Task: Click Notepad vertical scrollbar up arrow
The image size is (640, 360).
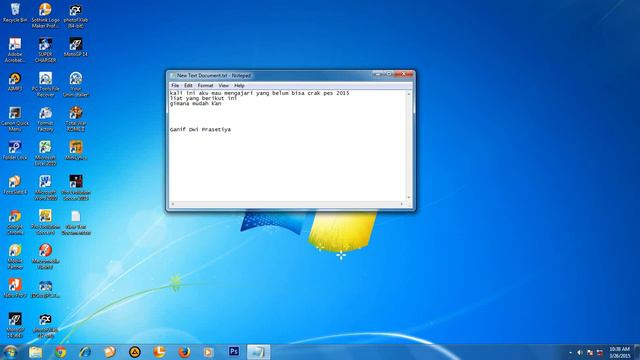Action: (409, 94)
